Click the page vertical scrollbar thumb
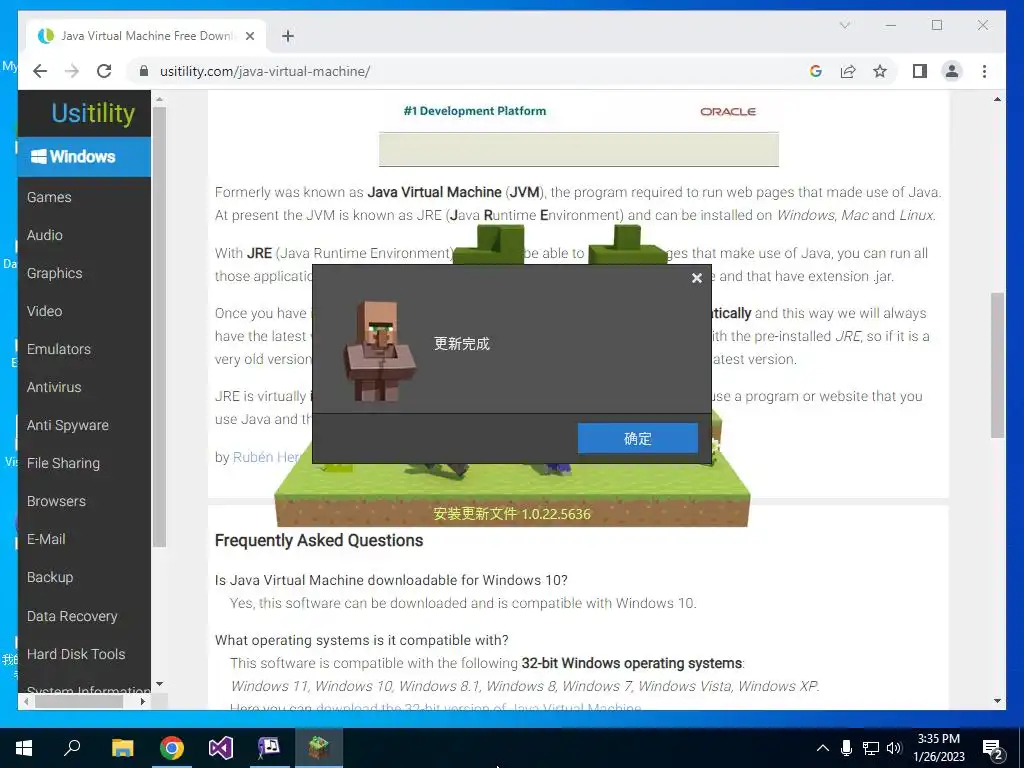The width and height of the screenshot is (1024, 768). click(x=997, y=365)
